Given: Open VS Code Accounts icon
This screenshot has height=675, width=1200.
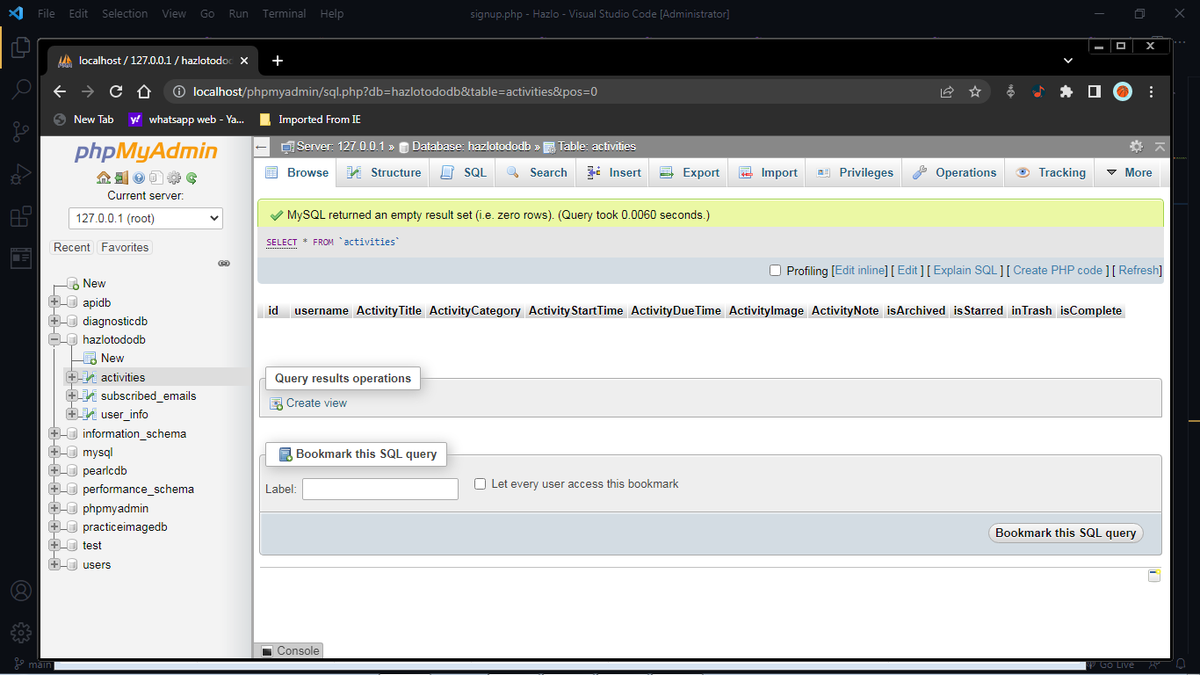Looking at the screenshot, I should [x=20, y=591].
